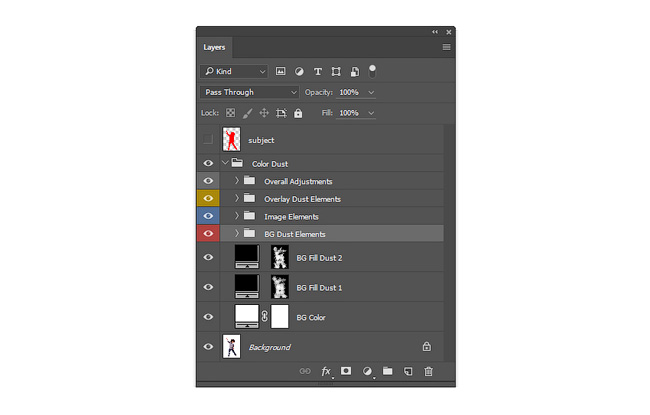Create a new group folder icon

(388, 371)
